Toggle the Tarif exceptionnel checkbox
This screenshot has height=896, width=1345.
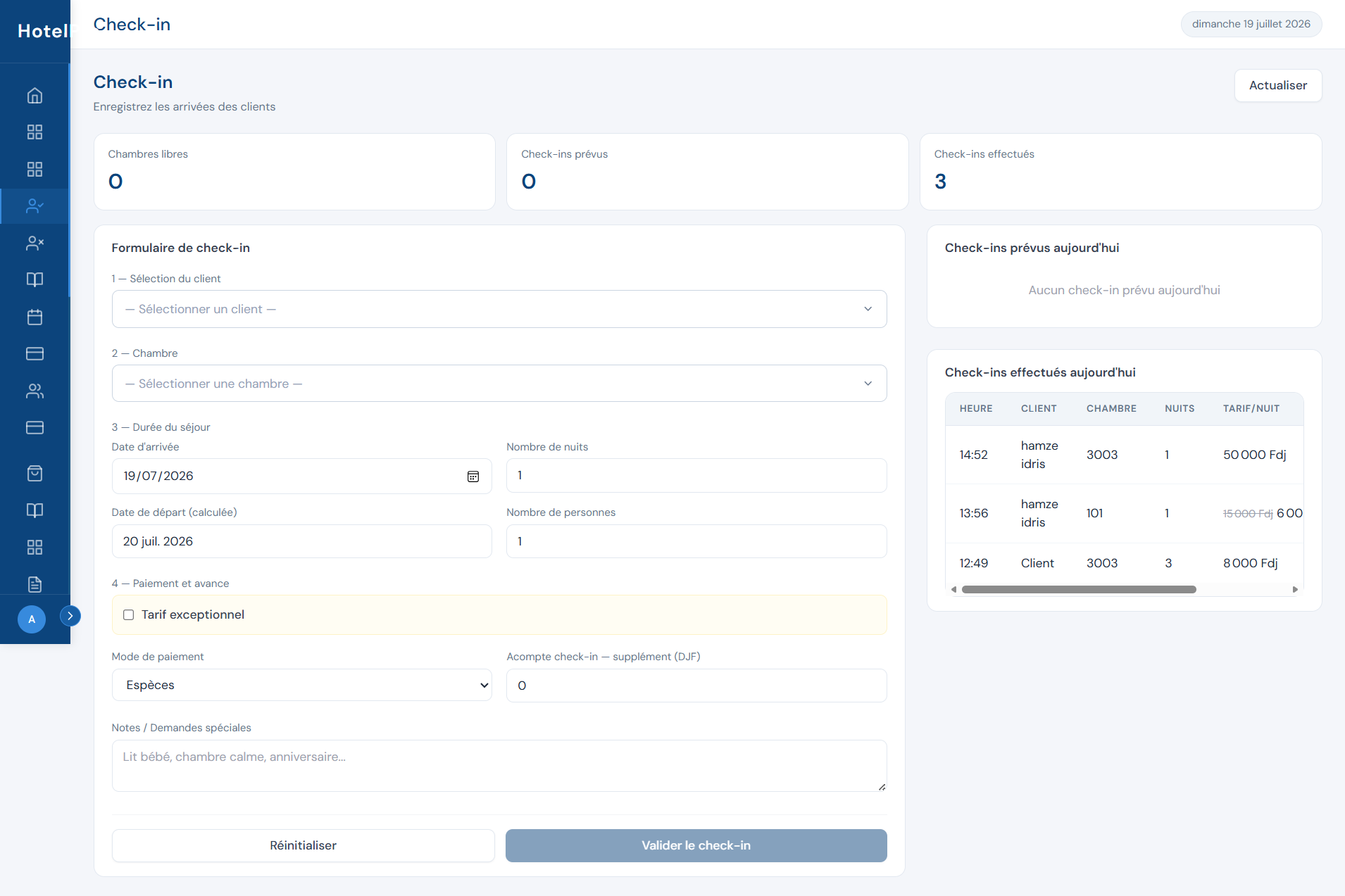tap(129, 615)
